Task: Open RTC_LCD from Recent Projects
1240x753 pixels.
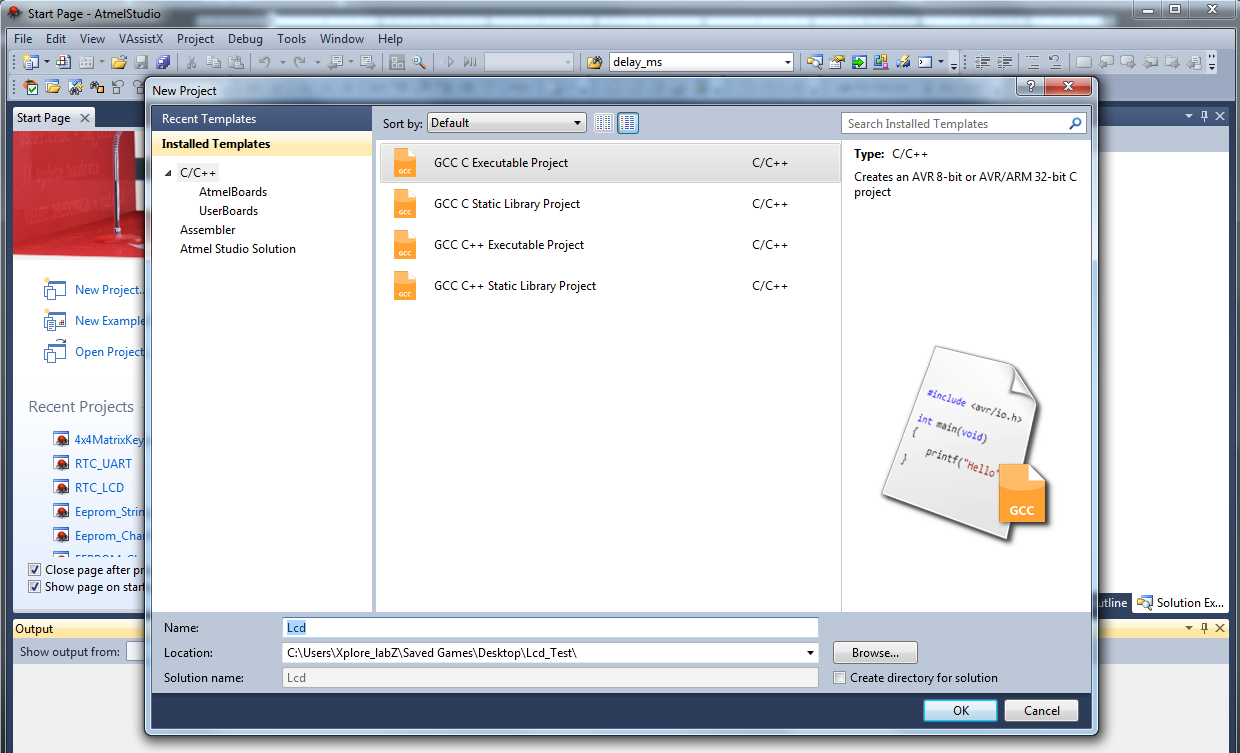Action: click(x=99, y=488)
